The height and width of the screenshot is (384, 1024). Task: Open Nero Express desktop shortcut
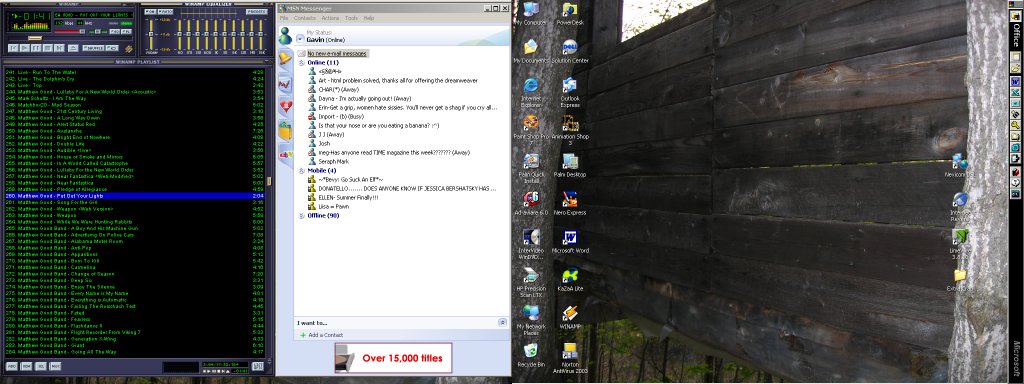point(569,203)
